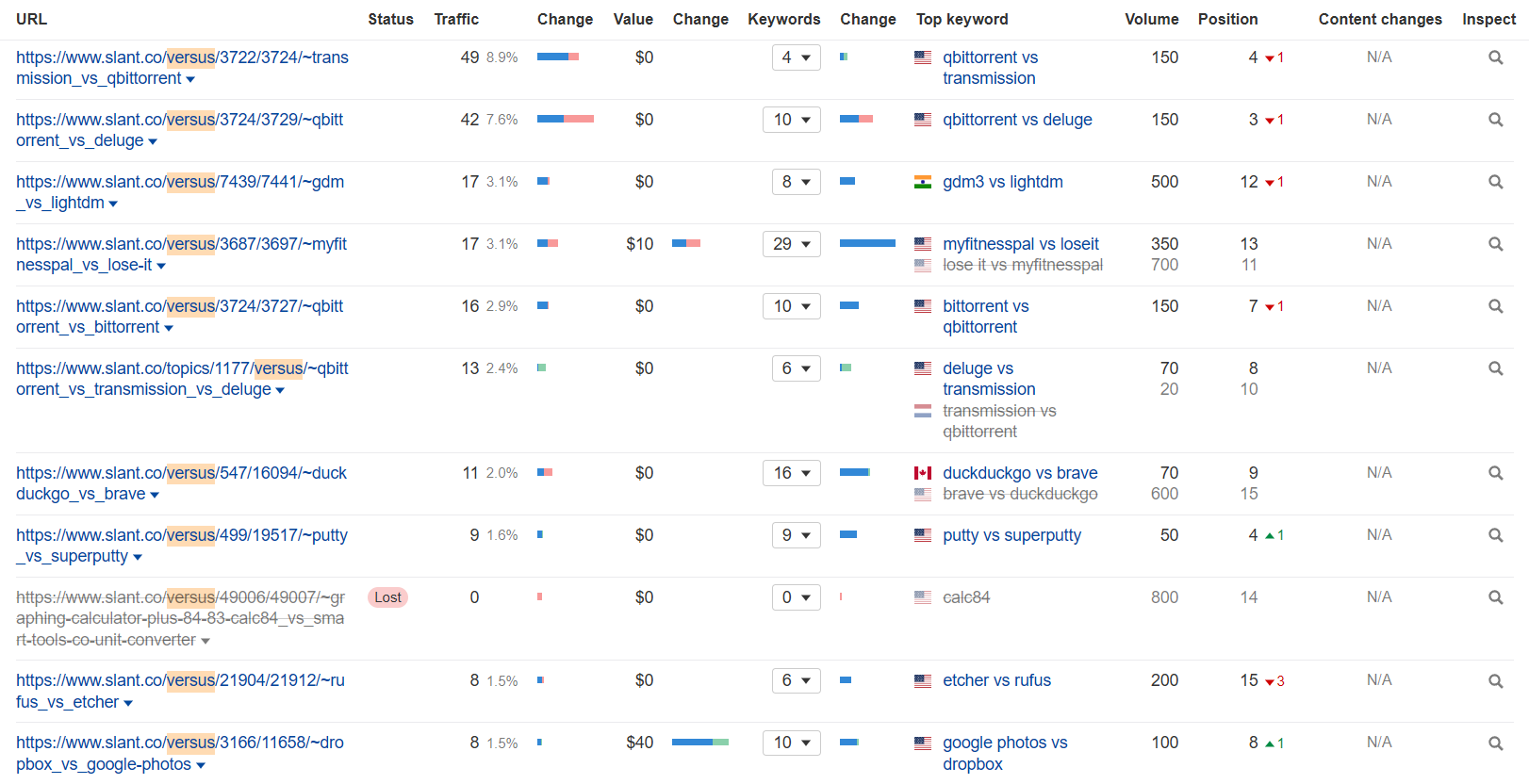
Task: Sort by the Top keyword column header
Action: click(x=962, y=19)
